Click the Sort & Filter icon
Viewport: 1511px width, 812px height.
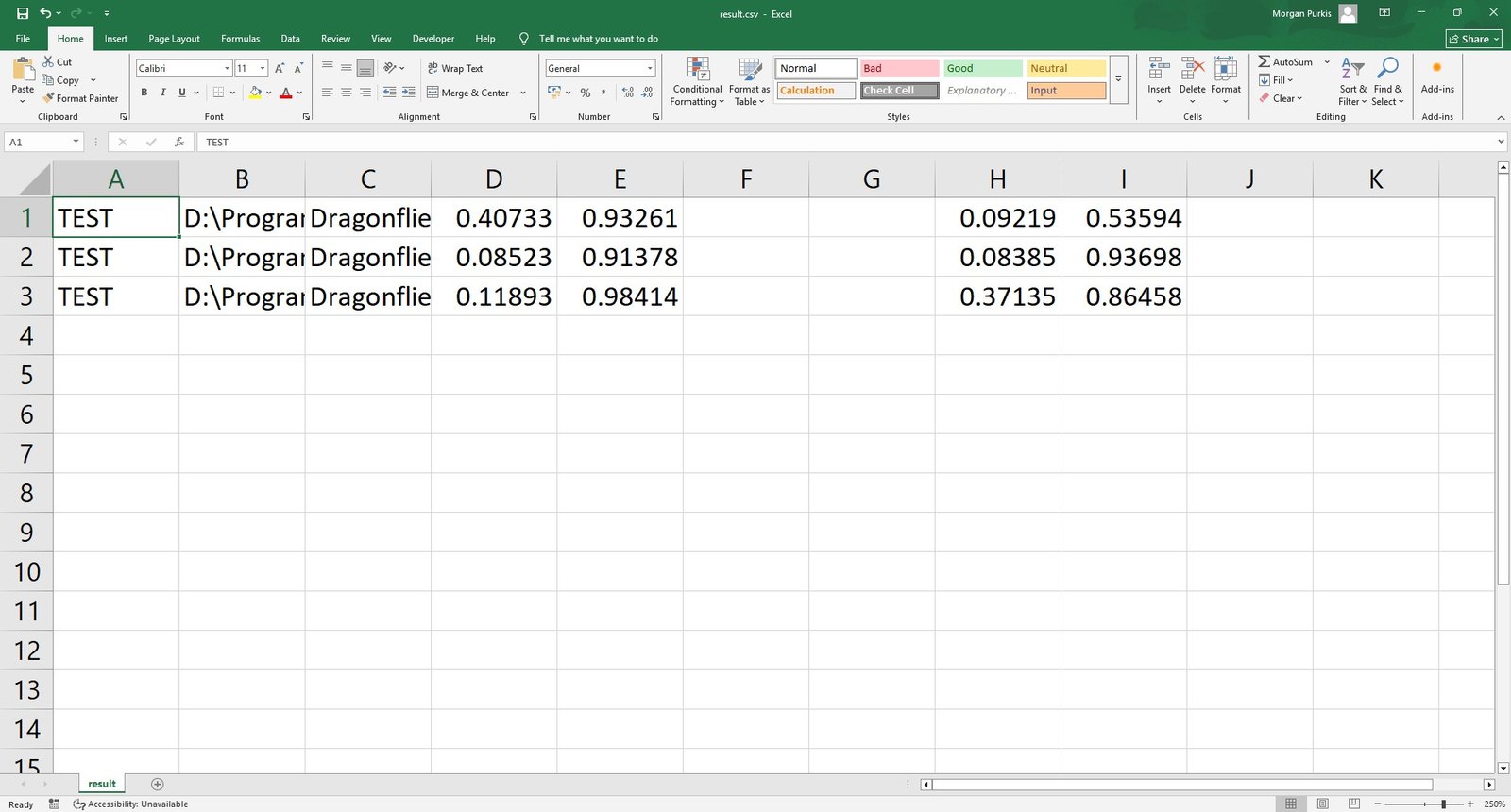1352,69
